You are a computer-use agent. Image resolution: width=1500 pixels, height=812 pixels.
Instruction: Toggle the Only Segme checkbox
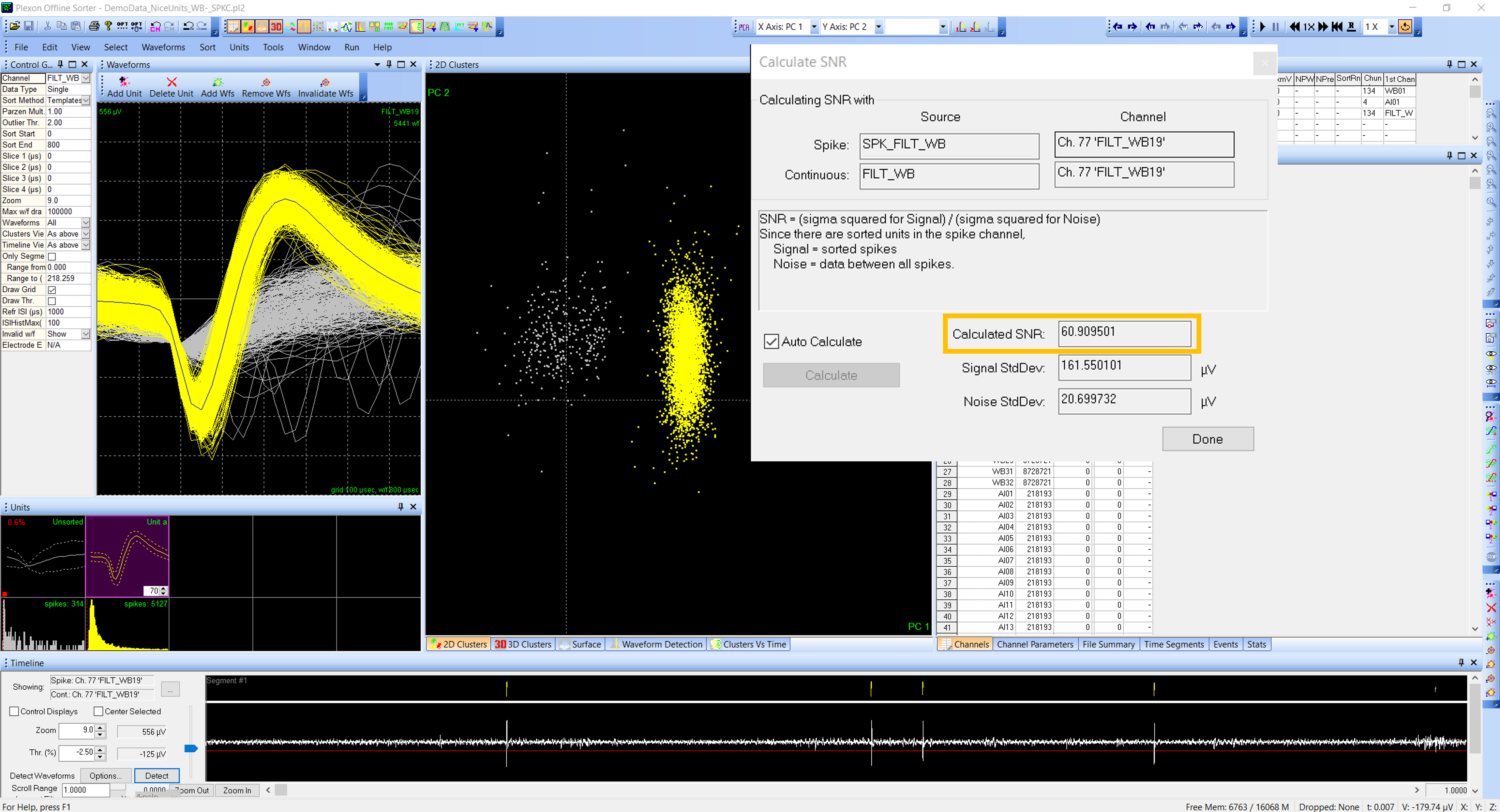point(52,257)
